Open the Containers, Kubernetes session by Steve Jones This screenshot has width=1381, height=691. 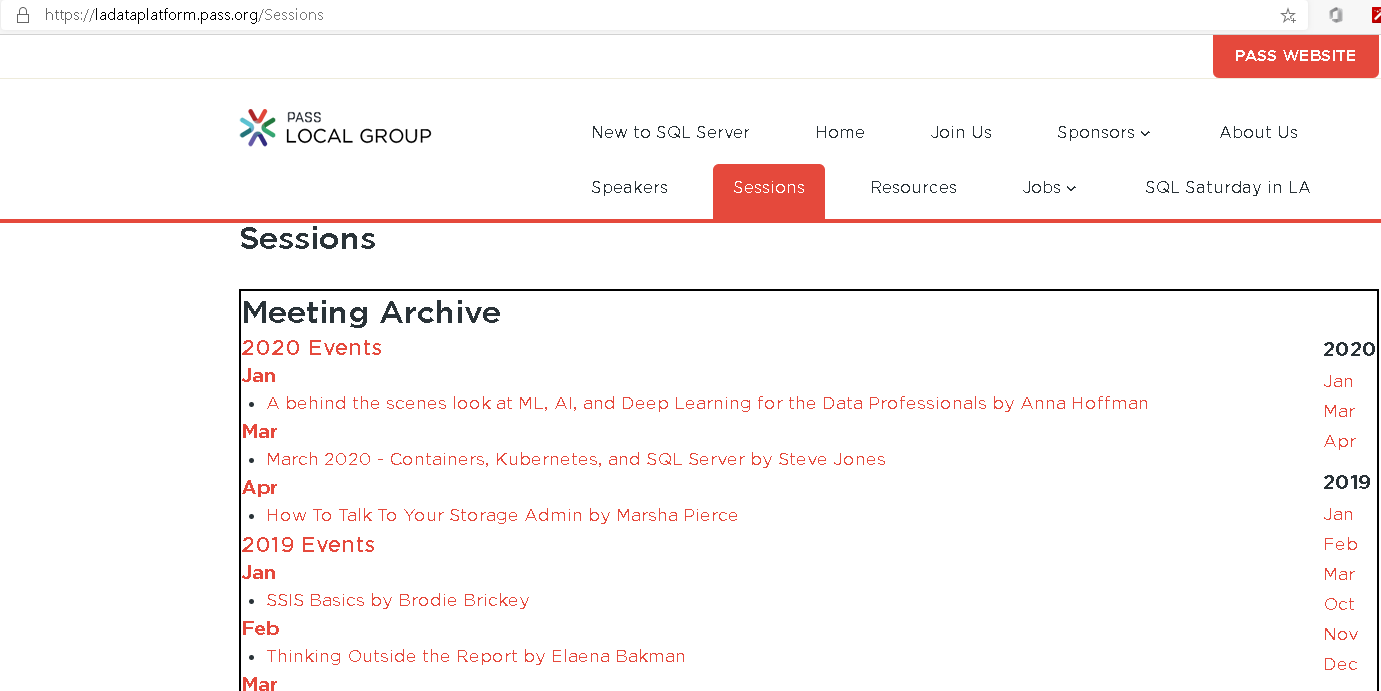pos(575,460)
